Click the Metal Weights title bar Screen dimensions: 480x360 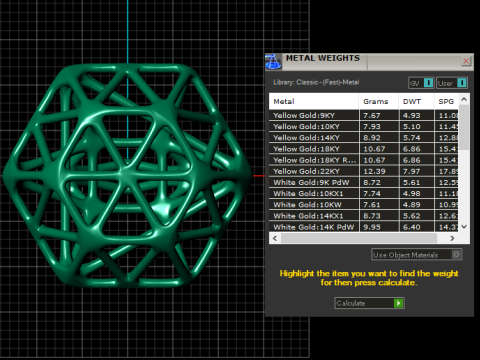tap(369, 62)
